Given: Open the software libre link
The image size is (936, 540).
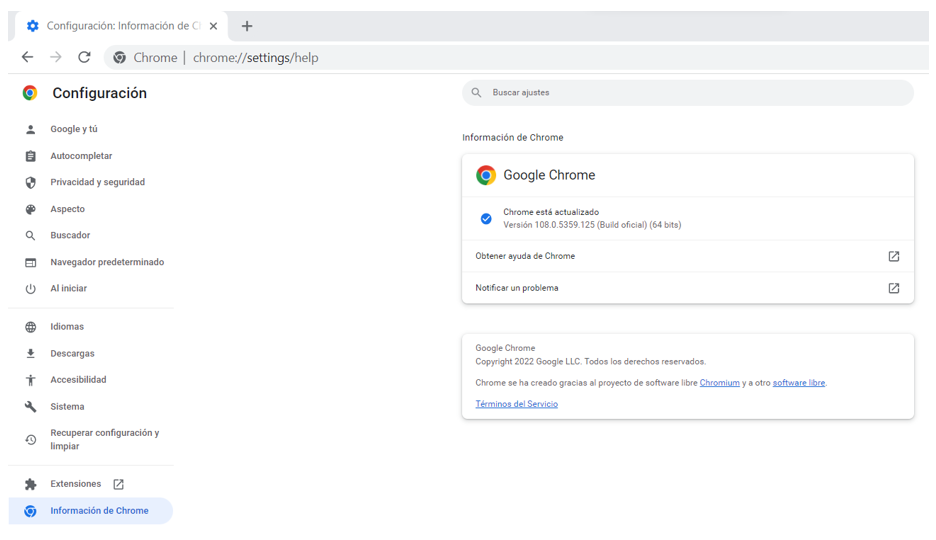Looking at the screenshot, I should point(799,383).
